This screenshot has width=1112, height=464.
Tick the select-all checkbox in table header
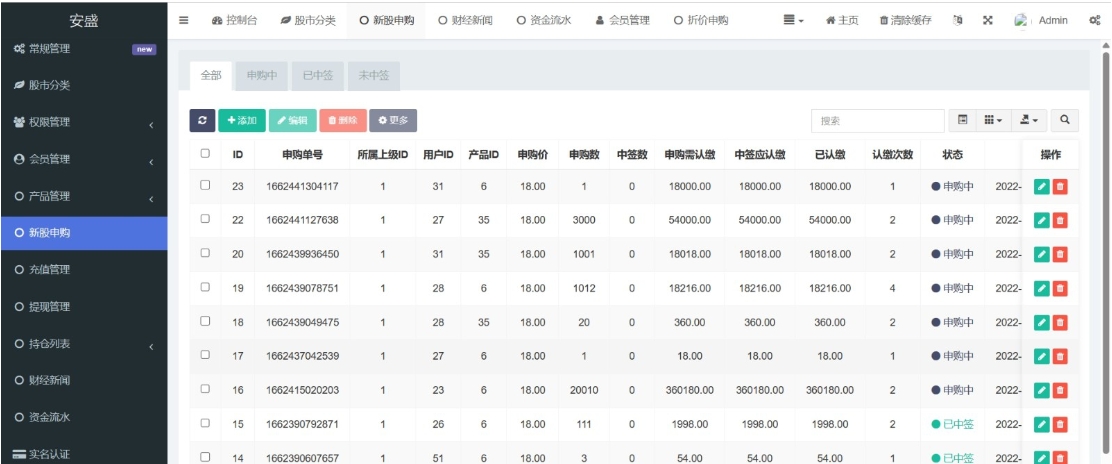click(x=205, y=154)
